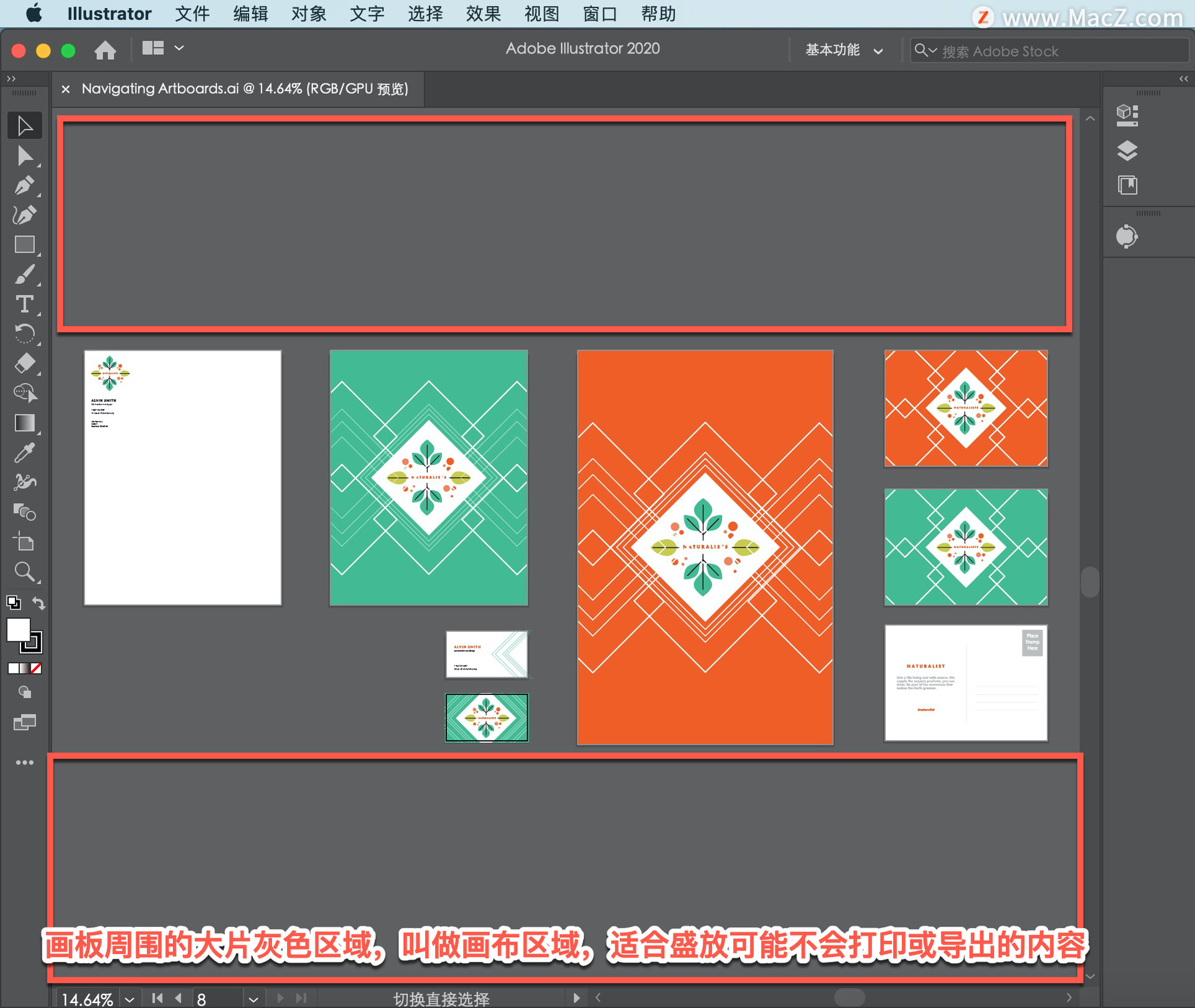Click the white Fill color swatch
This screenshot has height=1008, width=1195.
[x=18, y=630]
